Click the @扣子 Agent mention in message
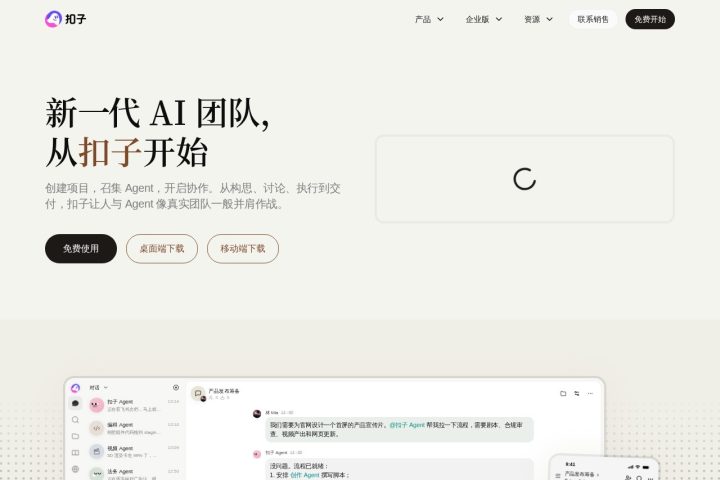Viewport: 720px width, 480px height. click(407, 425)
